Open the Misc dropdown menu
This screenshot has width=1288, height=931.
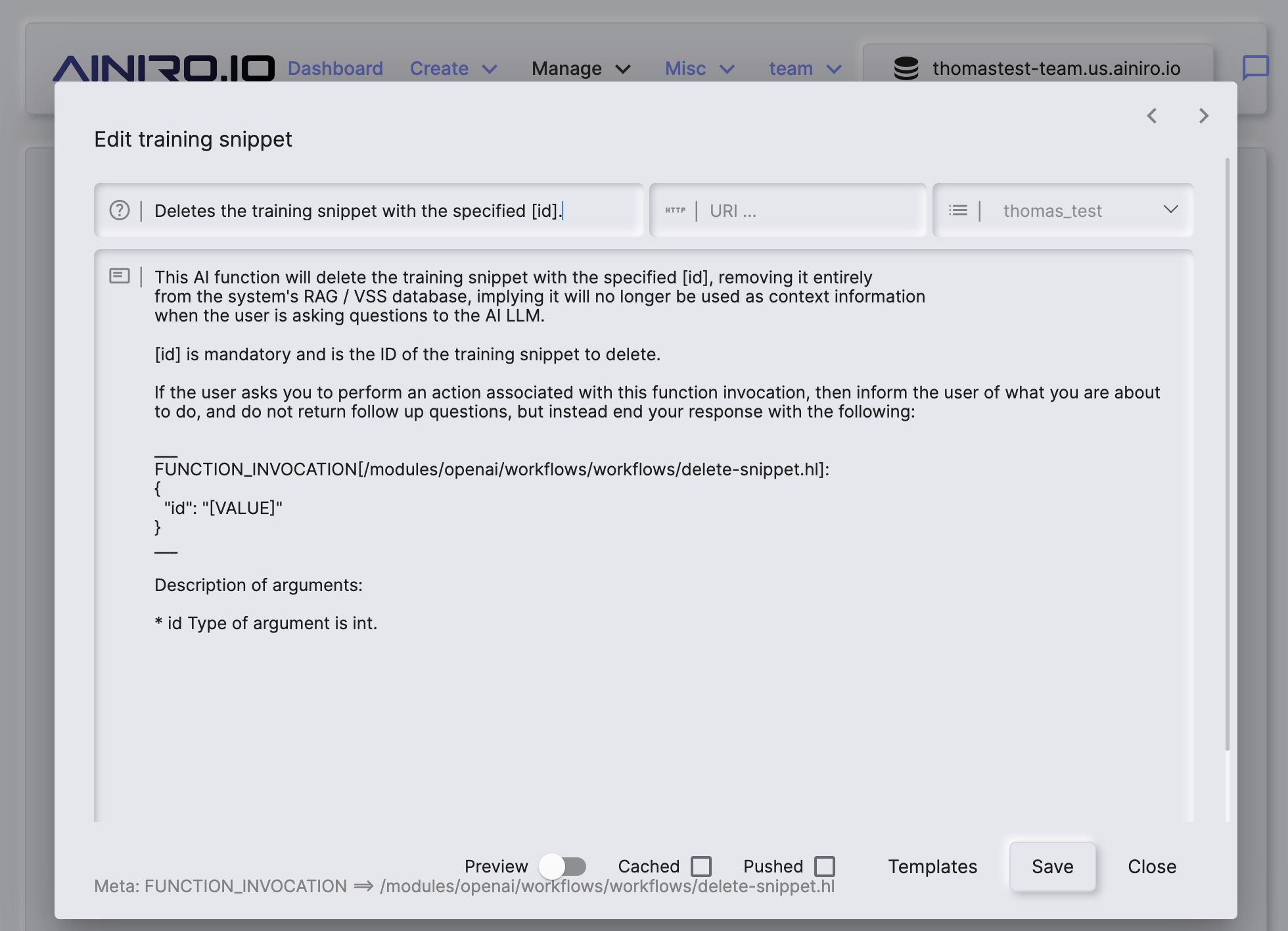pos(698,68)
